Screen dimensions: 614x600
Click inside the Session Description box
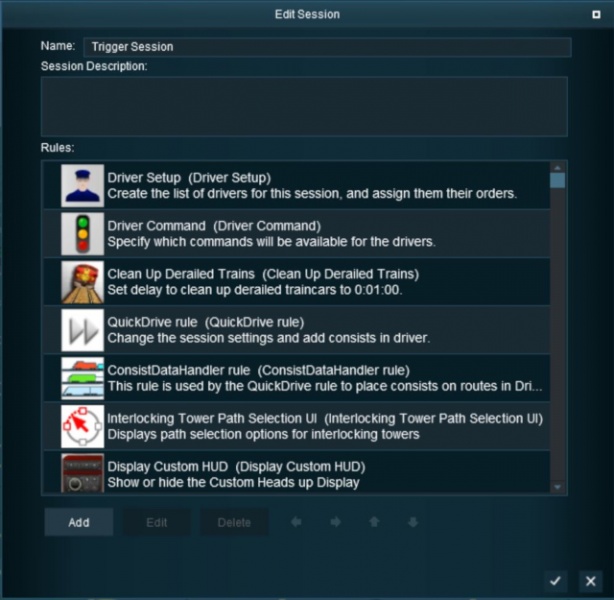point(304,105)
